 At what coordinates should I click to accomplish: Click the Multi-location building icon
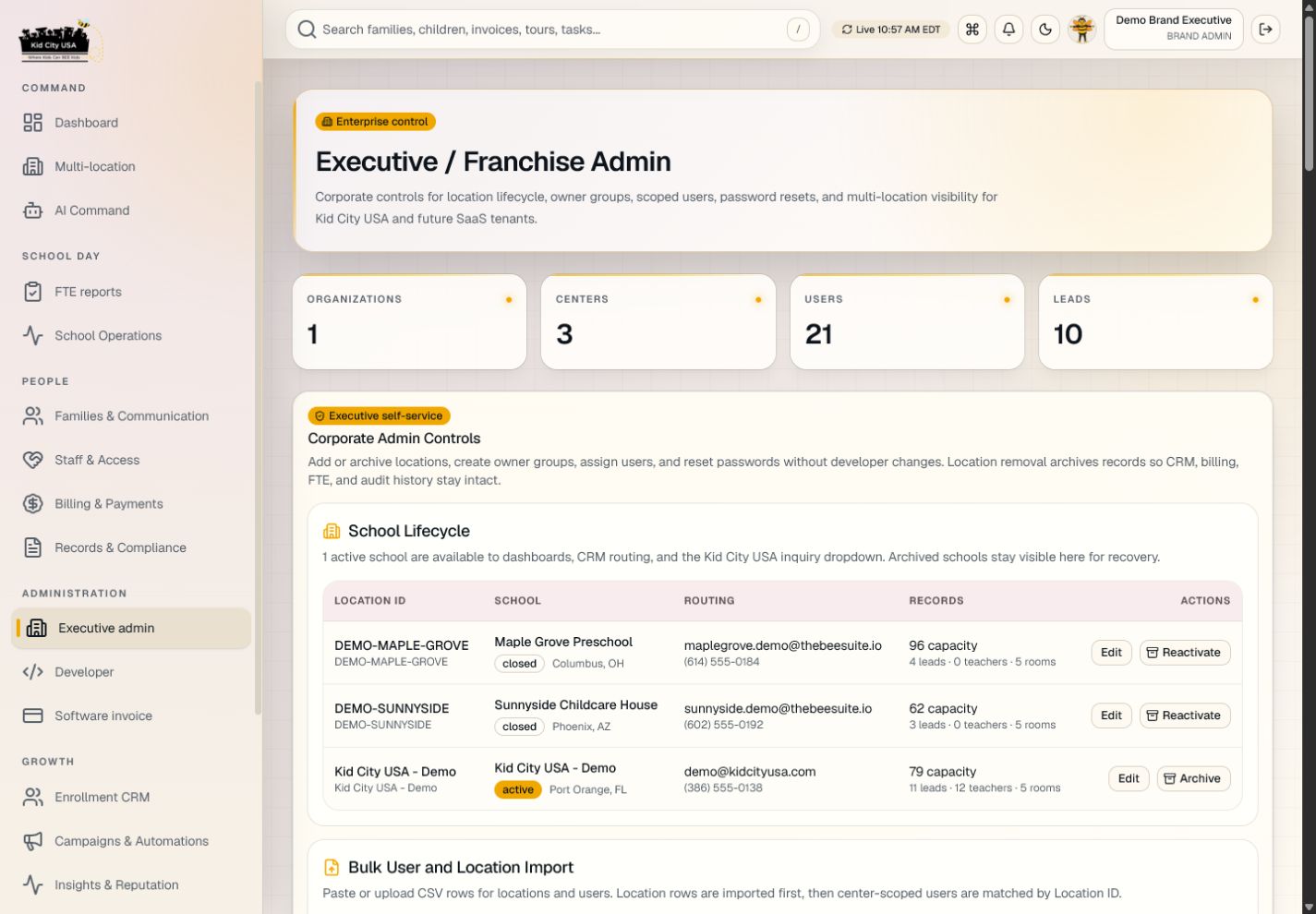pos(33,166)
